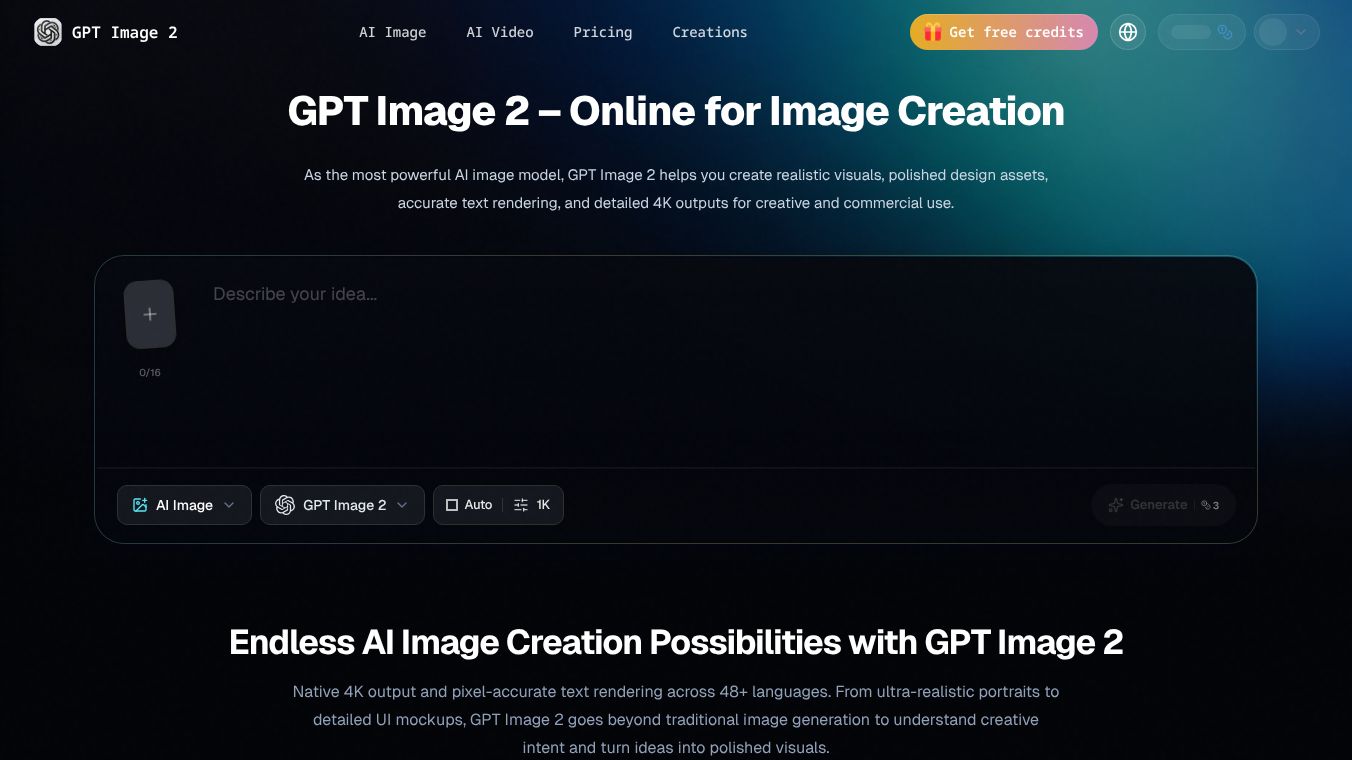Click heading Endless AI Image Creation Possibilities
The width and height of the screenshot is (1352, 760).
tap(676, 641)
